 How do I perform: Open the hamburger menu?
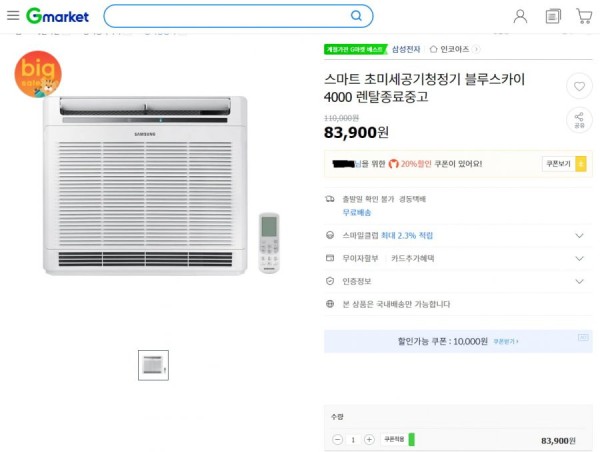click(13, 15)
